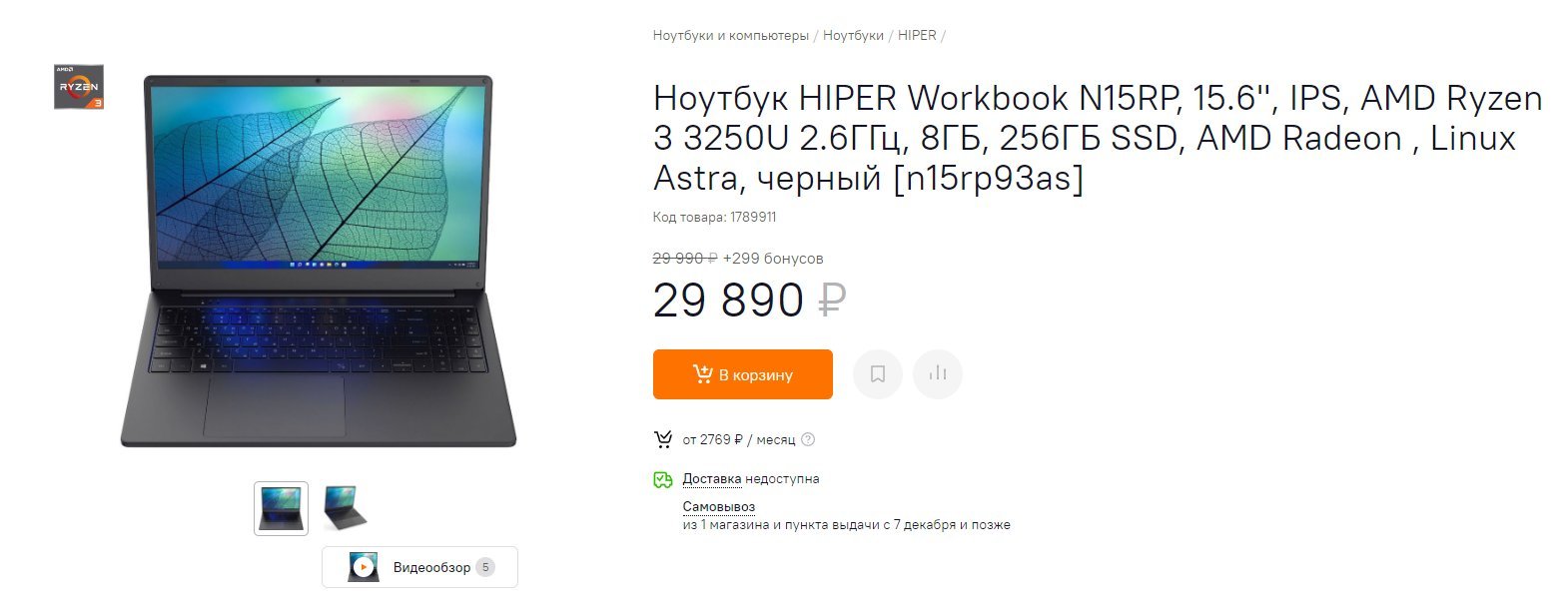Screen dimensions: 1568x616
Task: Click the +299 бонусов text
Action: 773,259
